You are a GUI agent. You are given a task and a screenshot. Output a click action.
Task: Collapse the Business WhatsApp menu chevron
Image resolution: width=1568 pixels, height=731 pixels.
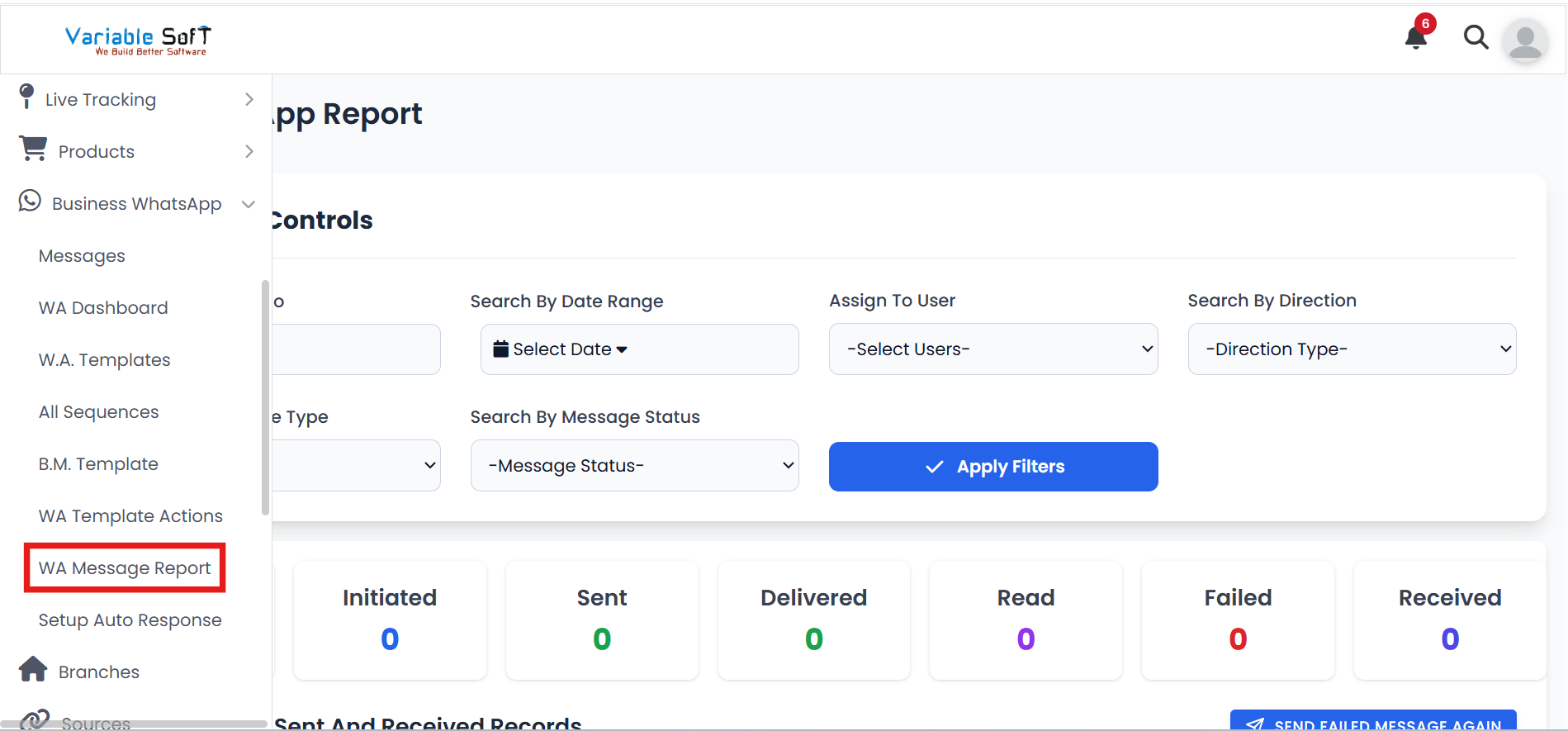pos(248,204)
